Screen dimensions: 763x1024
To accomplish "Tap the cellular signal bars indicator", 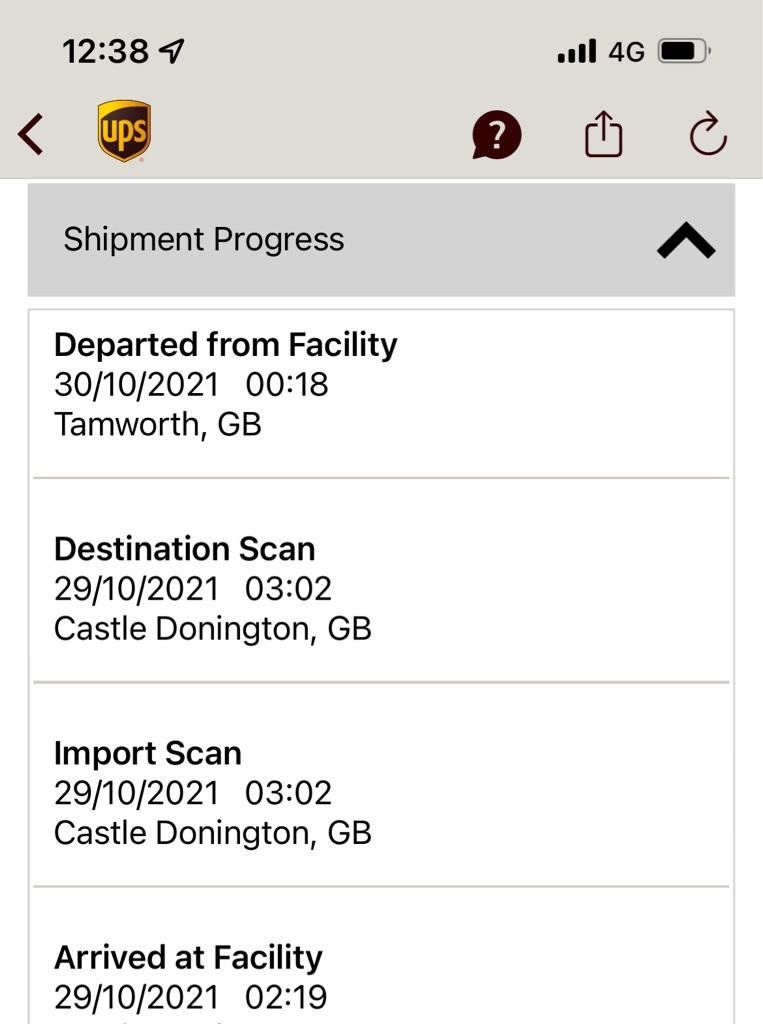I will 576,51.
